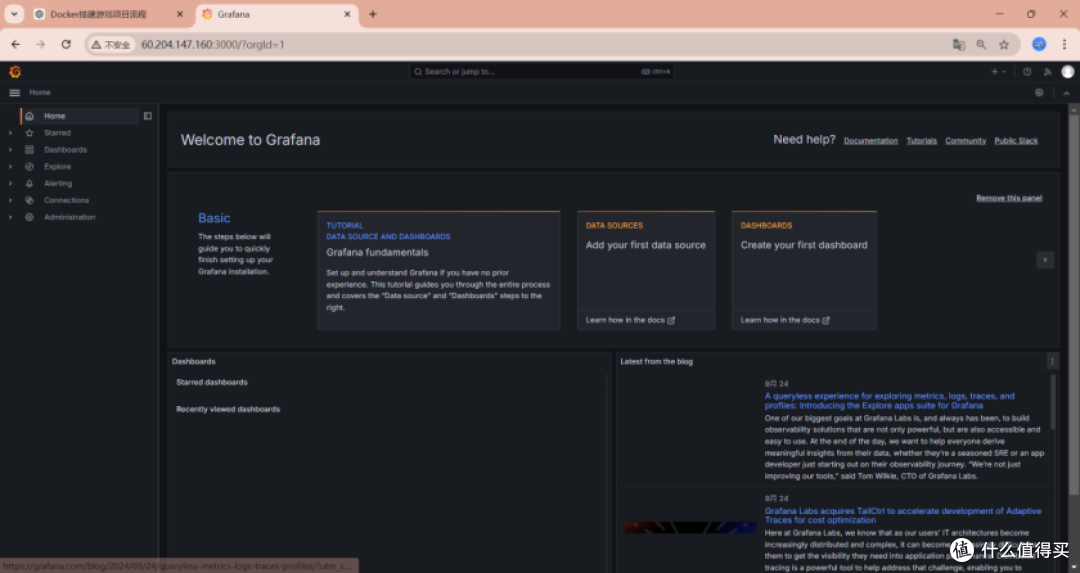Open the TailCtrl acquisition blog post
The image size is (1080, 573).
[x=903, y=515]
